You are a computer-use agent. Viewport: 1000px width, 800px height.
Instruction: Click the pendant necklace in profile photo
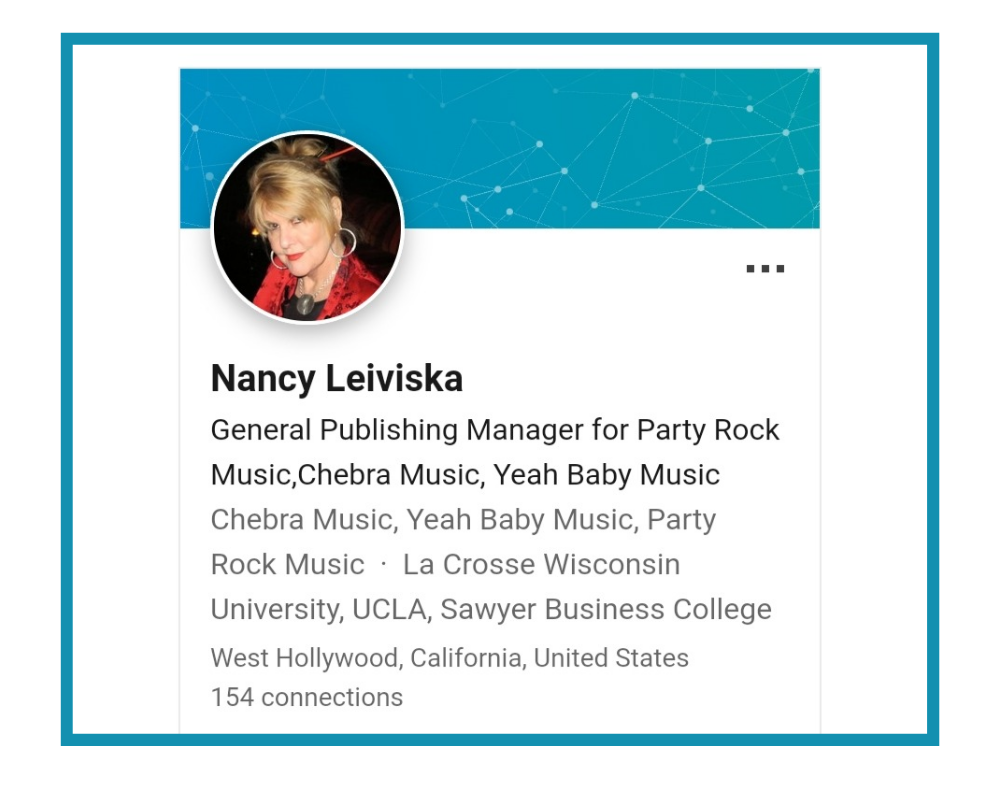pyautogui.click(x=305, y=303)
